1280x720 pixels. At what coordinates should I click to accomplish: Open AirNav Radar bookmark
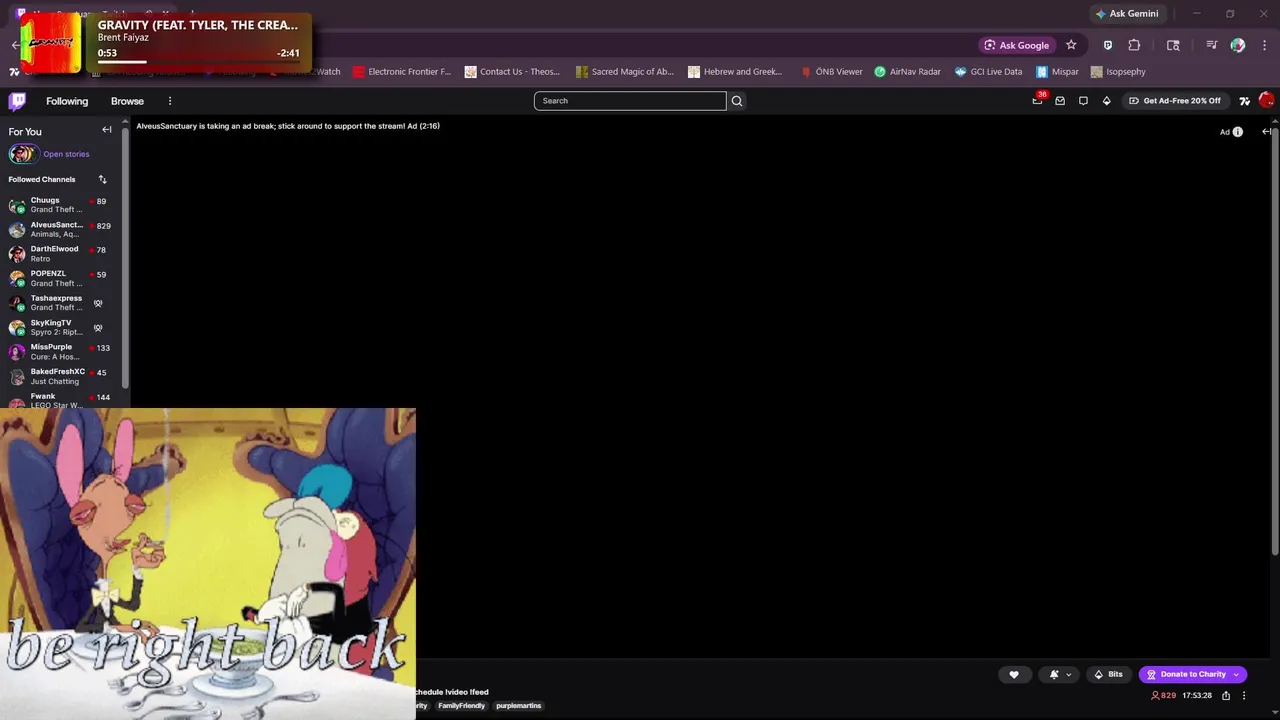click(907, 72)
